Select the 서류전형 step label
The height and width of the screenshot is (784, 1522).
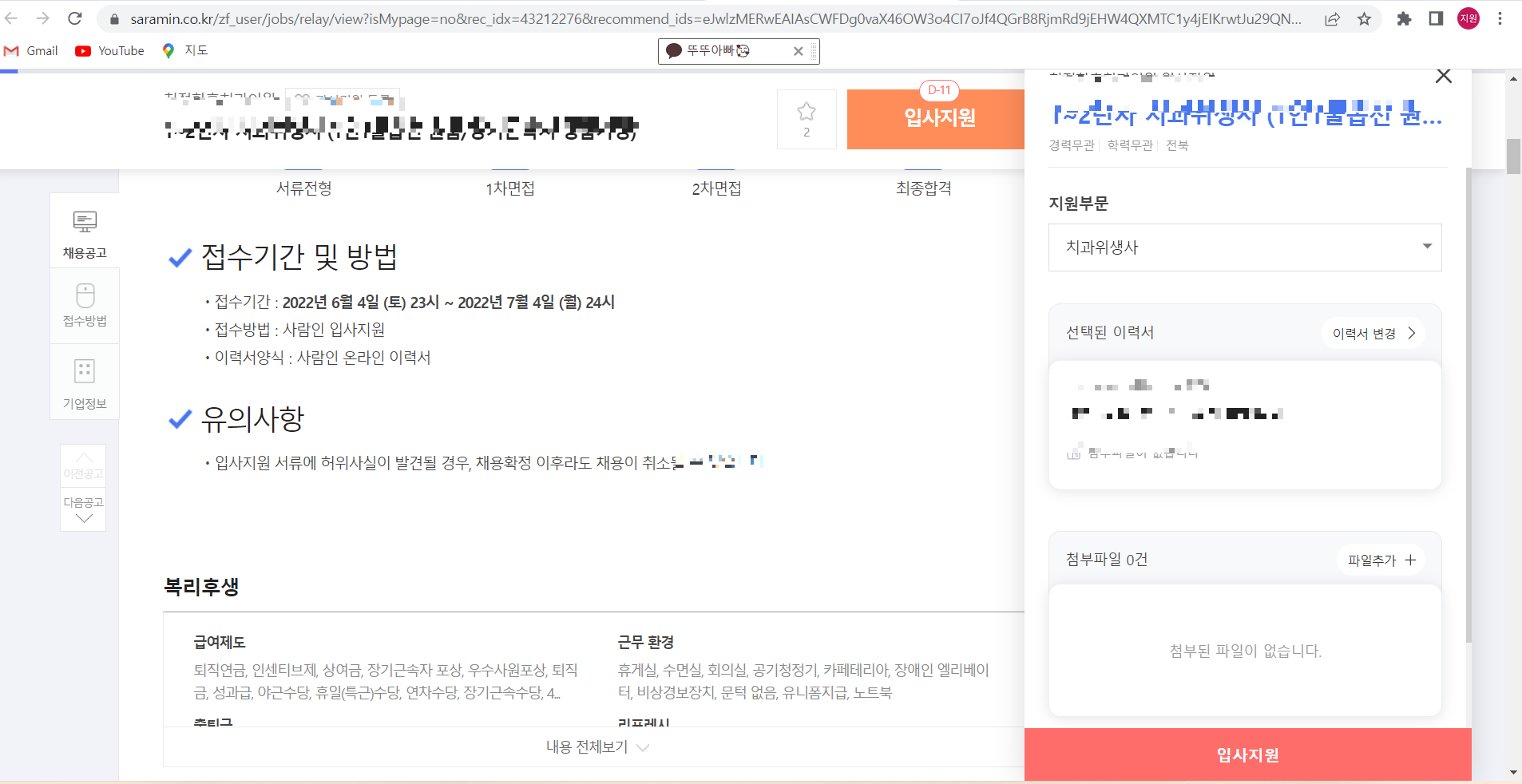pos(304,188)
